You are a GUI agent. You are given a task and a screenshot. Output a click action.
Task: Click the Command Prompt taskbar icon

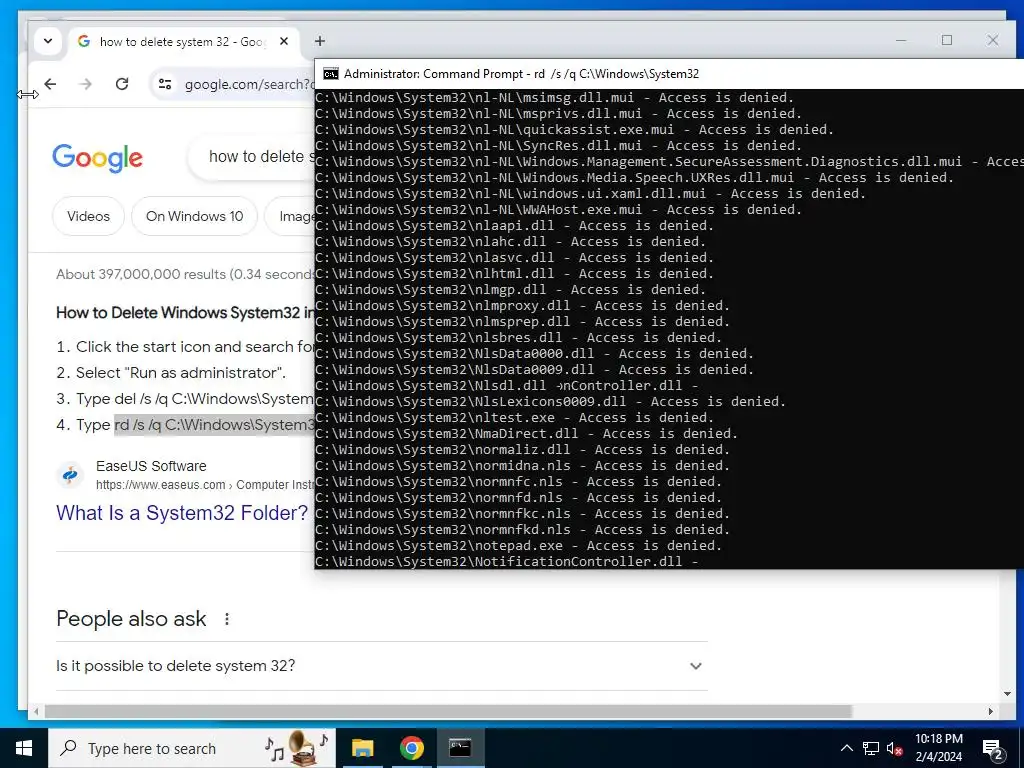click(460, 748)
